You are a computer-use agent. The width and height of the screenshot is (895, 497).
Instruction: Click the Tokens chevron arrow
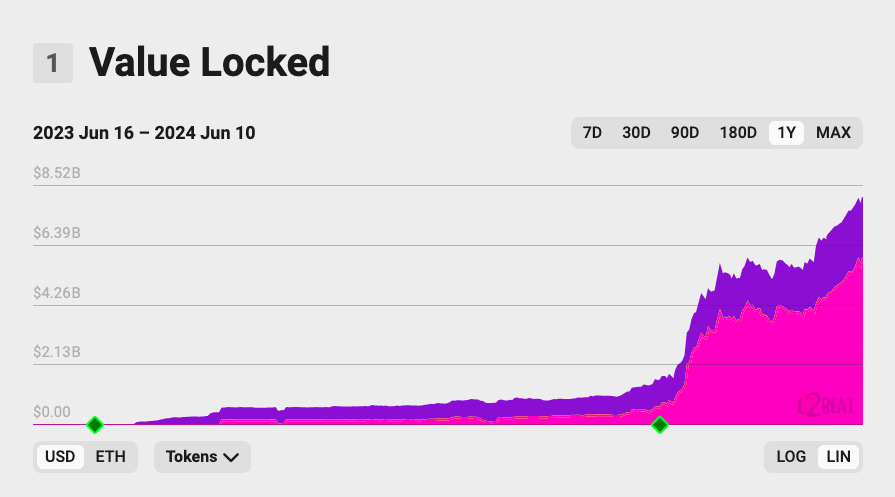coord(231,457)
